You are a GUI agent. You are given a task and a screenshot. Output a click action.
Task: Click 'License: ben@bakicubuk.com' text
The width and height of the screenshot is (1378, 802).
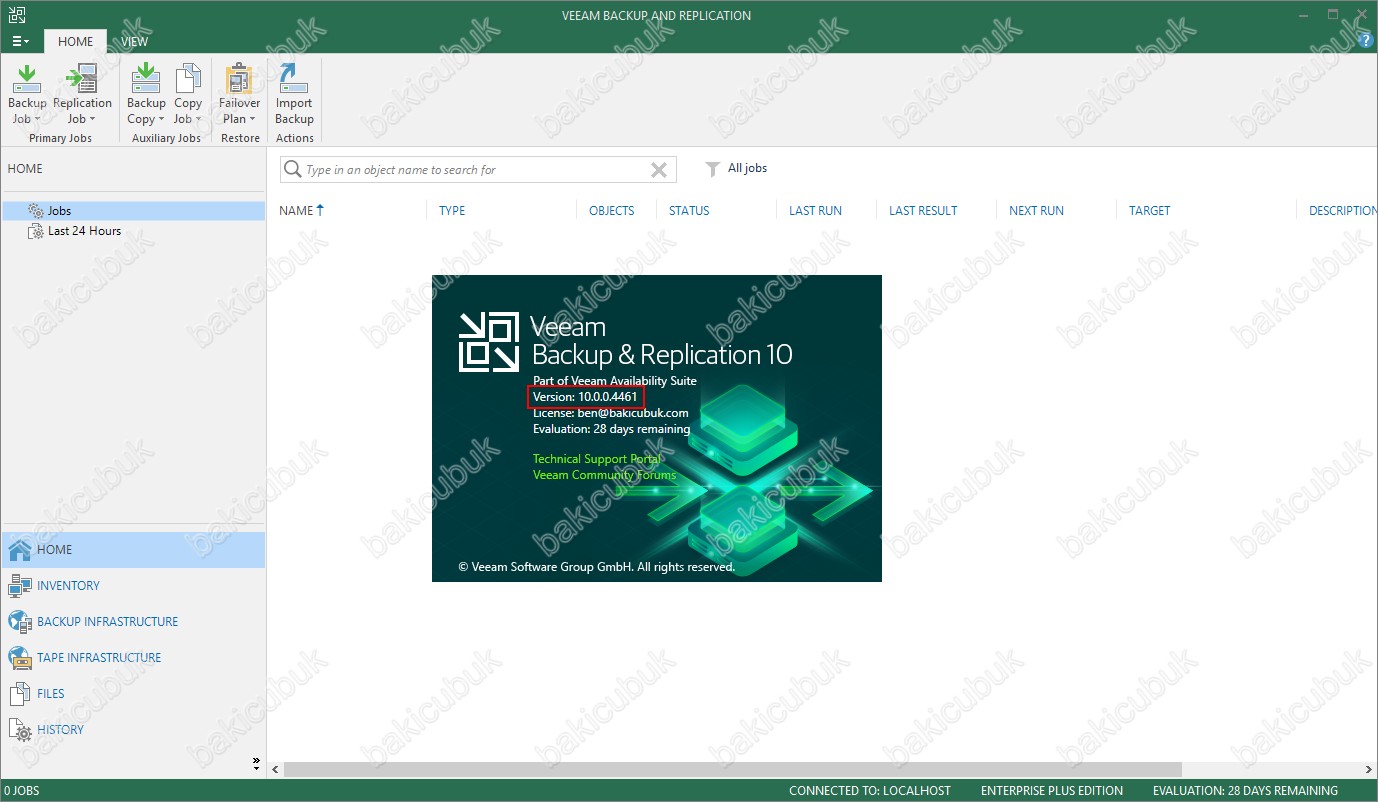(610, 413)
